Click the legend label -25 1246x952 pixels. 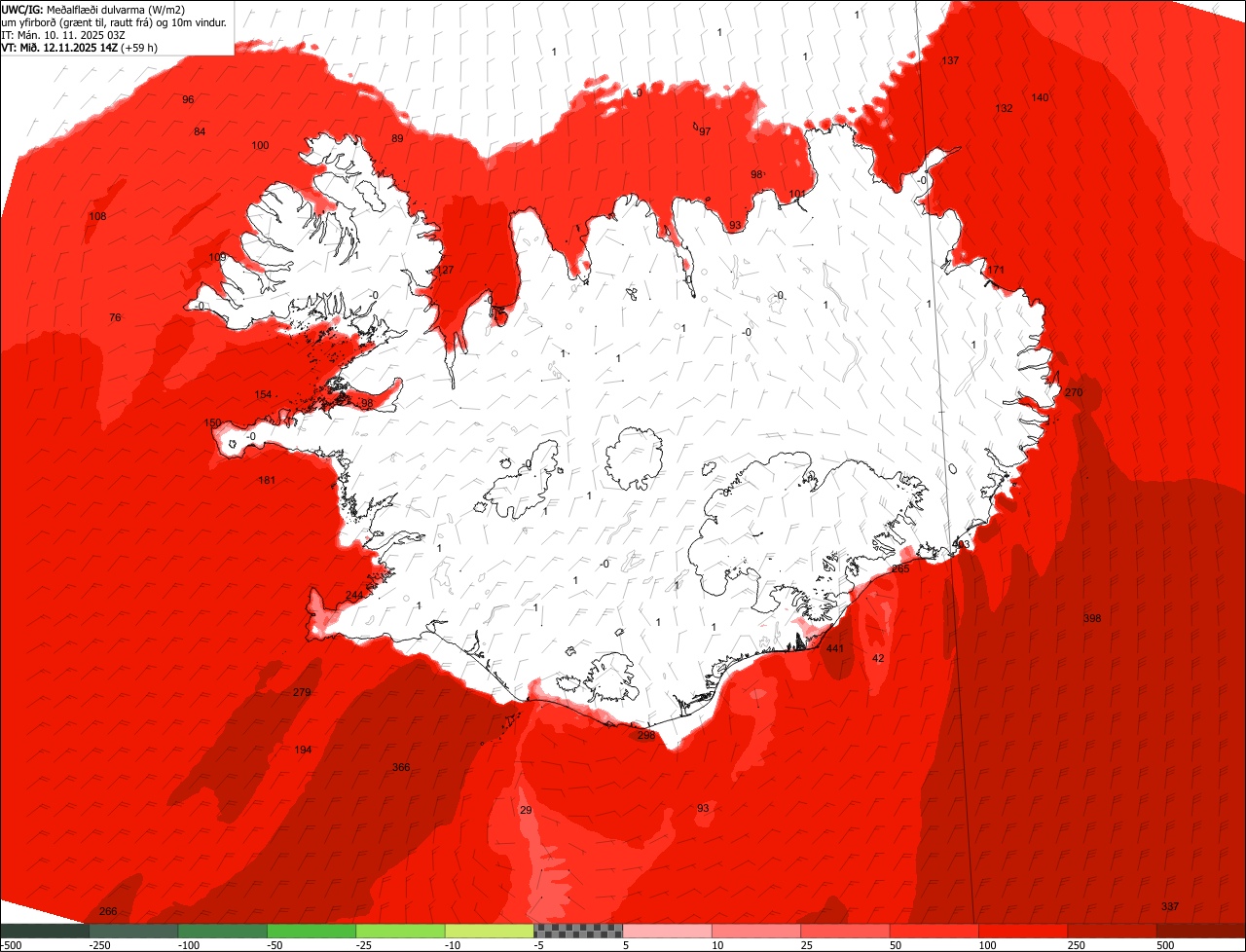point(365,945)
